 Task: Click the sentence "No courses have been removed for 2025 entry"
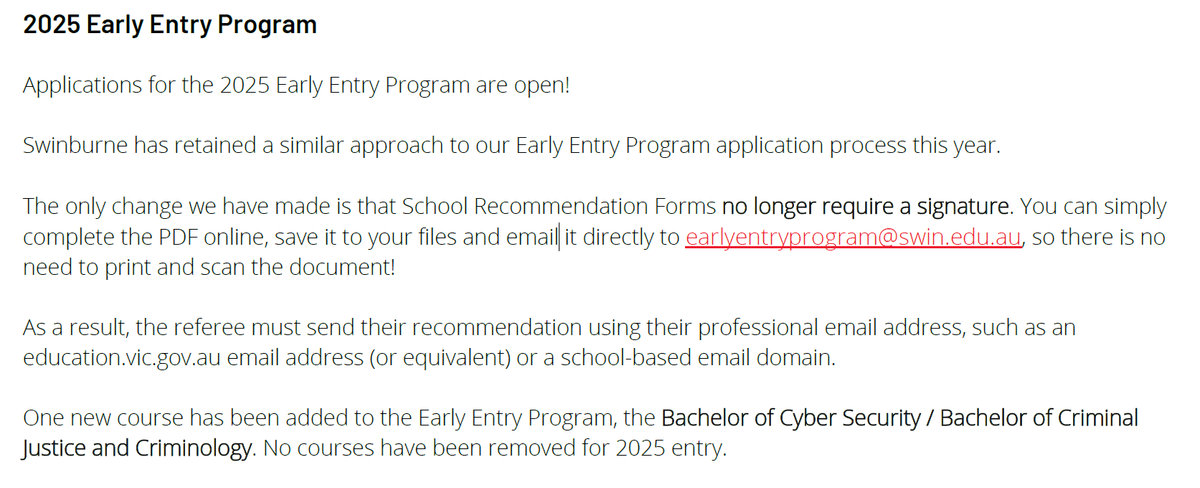494,449
